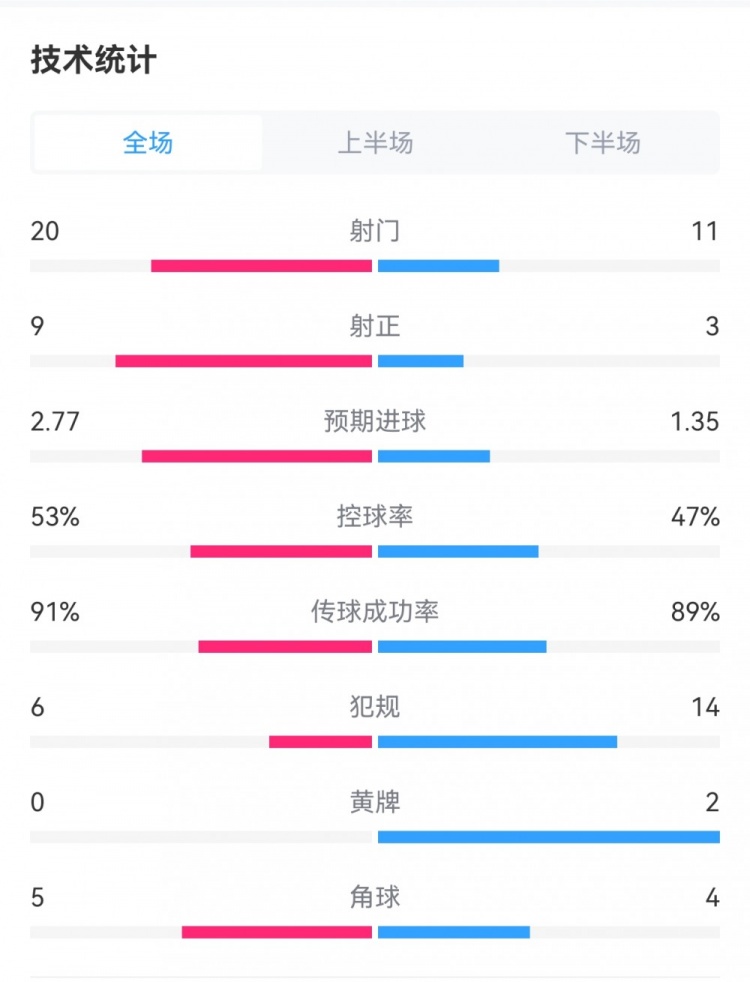750x982 pixels.
Task: Tap the 预期进球 expected goals label
Action: pos(375,421)
